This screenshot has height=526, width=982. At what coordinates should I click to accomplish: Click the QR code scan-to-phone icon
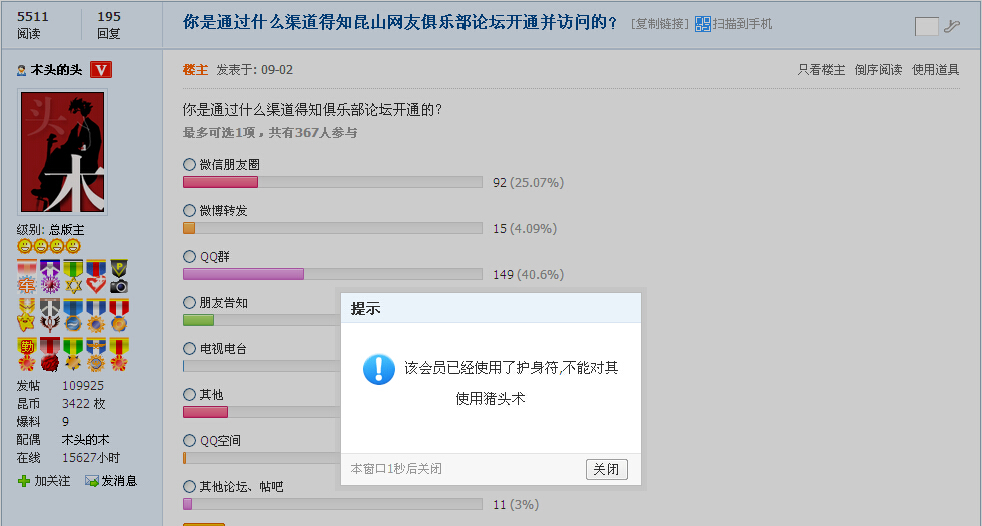click(x=703, y=24)
